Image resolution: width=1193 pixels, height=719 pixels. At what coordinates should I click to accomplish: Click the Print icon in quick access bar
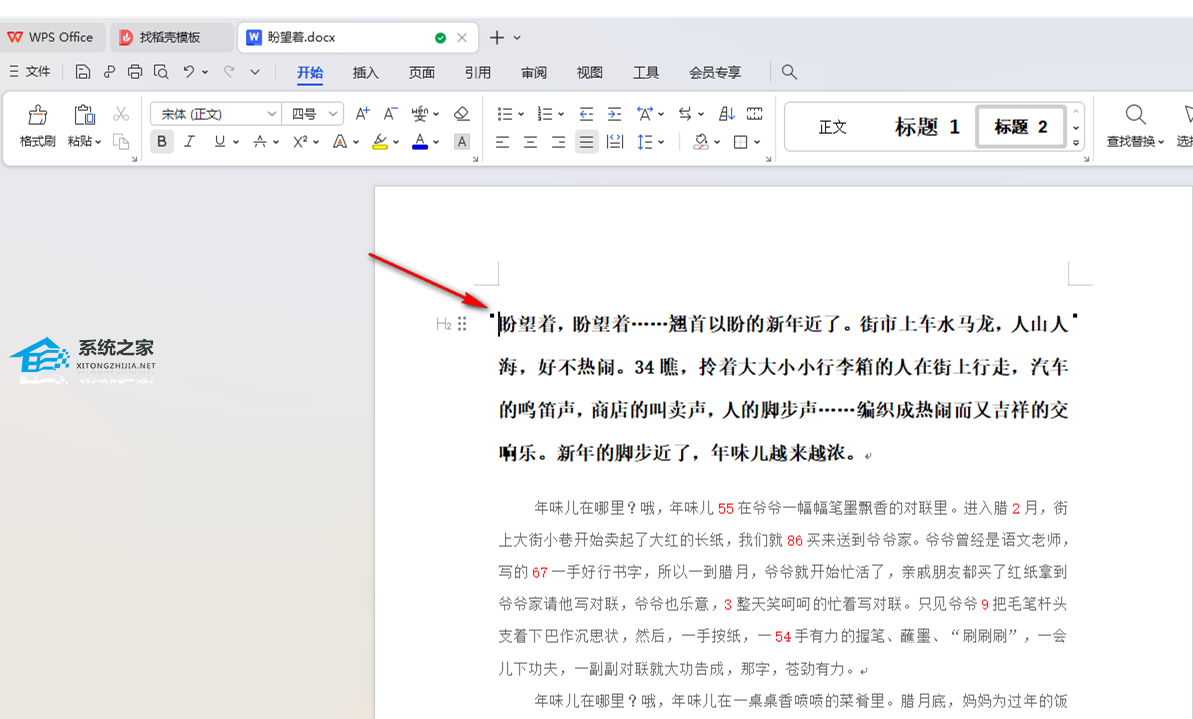[135, 72]
